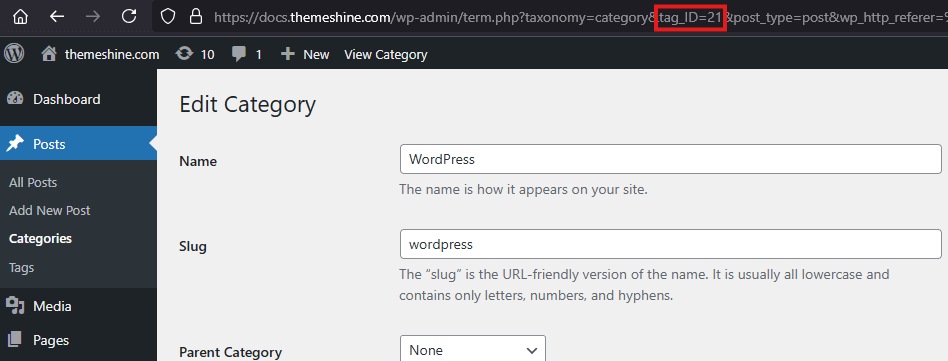Select Add New Post submenu
Screen dimensions: 948x361
tap(50, 210)
